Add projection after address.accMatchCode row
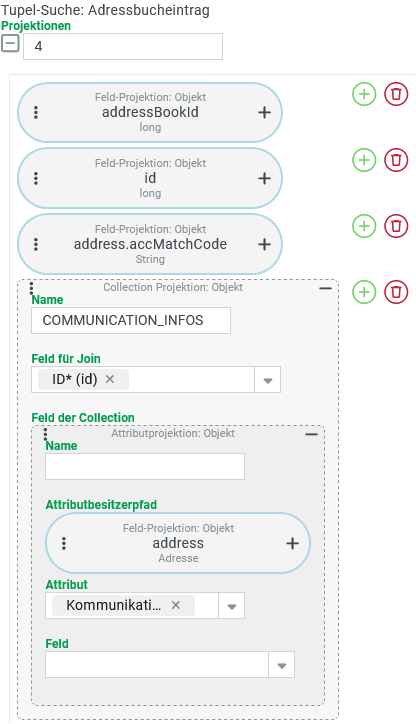The image size is (416, 724). coord(364,226)
